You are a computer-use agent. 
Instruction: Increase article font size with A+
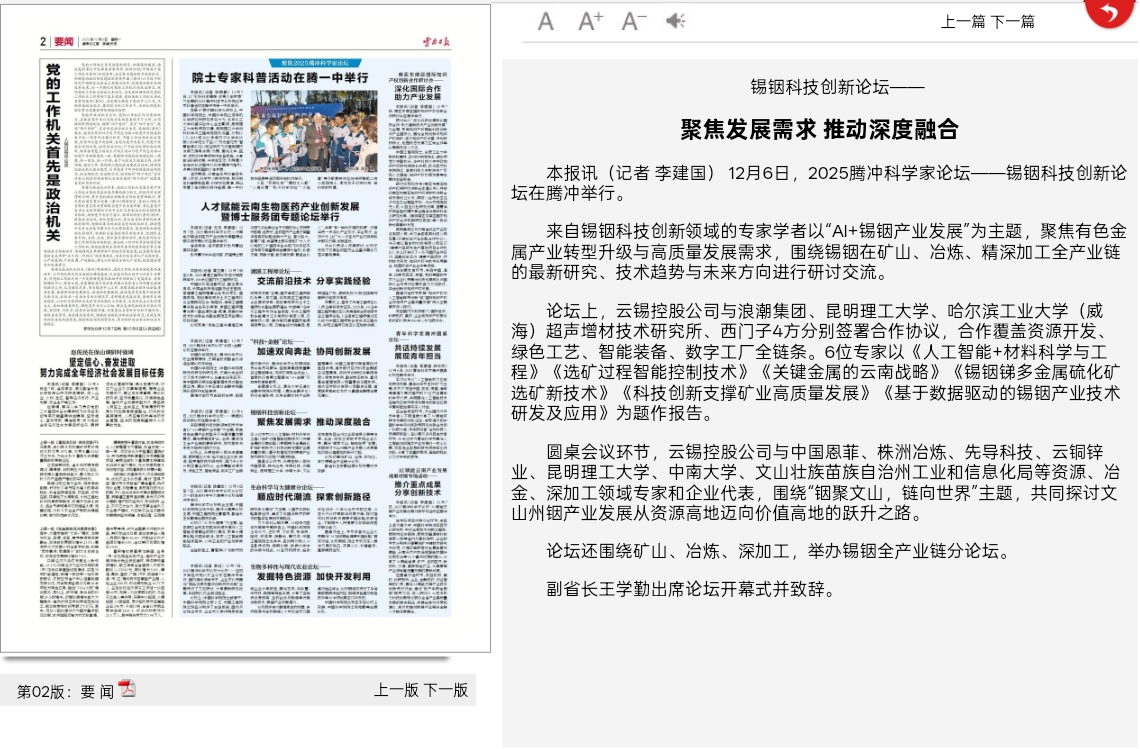(591, 21)
